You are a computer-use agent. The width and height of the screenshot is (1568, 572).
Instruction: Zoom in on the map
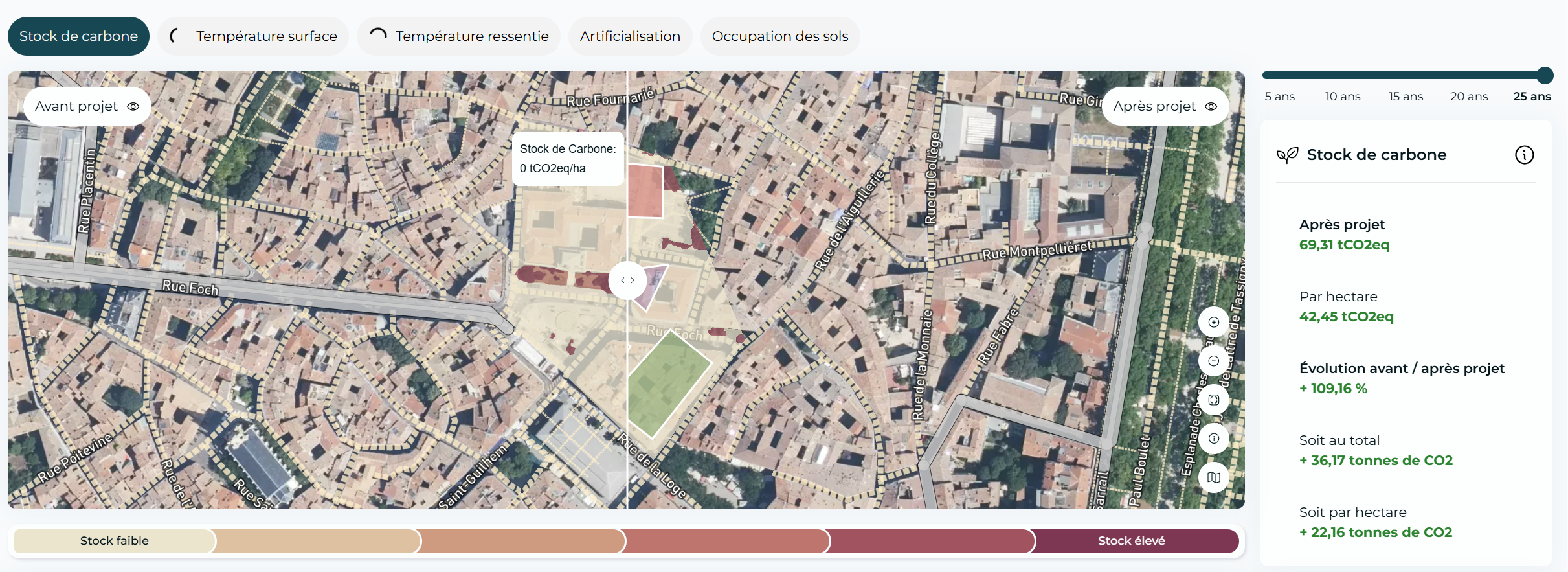pyautogui.click(x=1213, y=322)
